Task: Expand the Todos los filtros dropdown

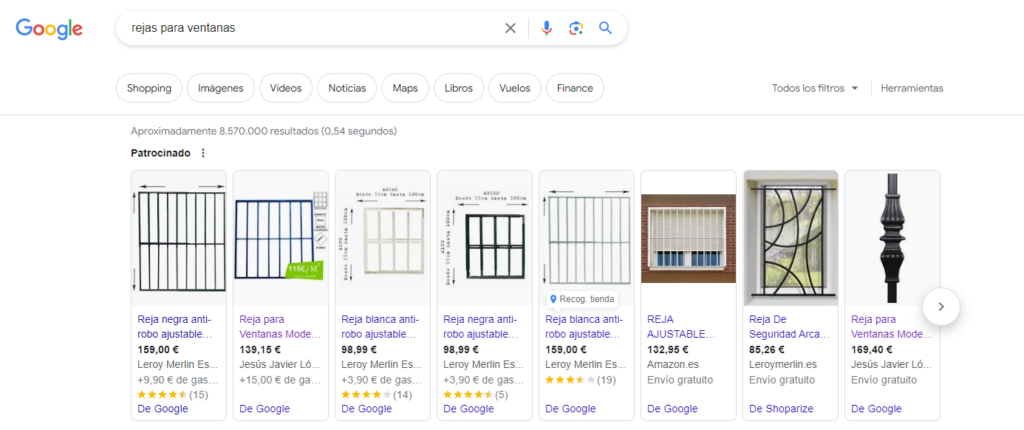Action: [814, 88]
